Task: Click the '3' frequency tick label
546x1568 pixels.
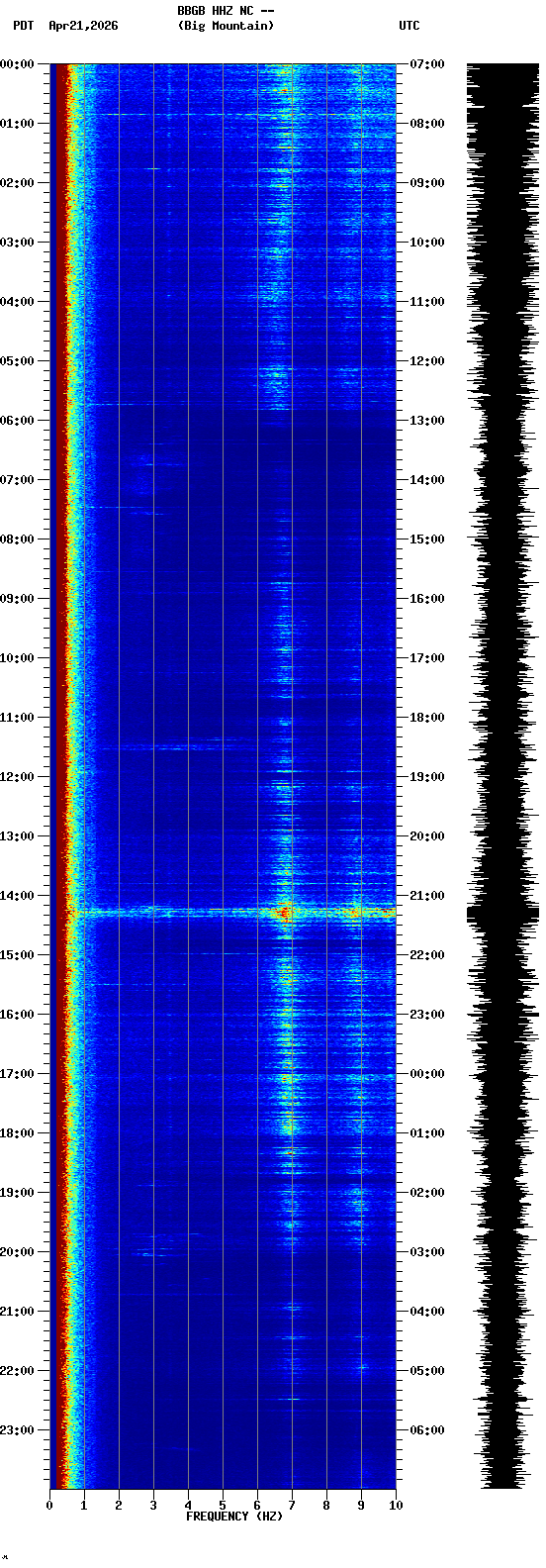Action: pos(153,1506)
